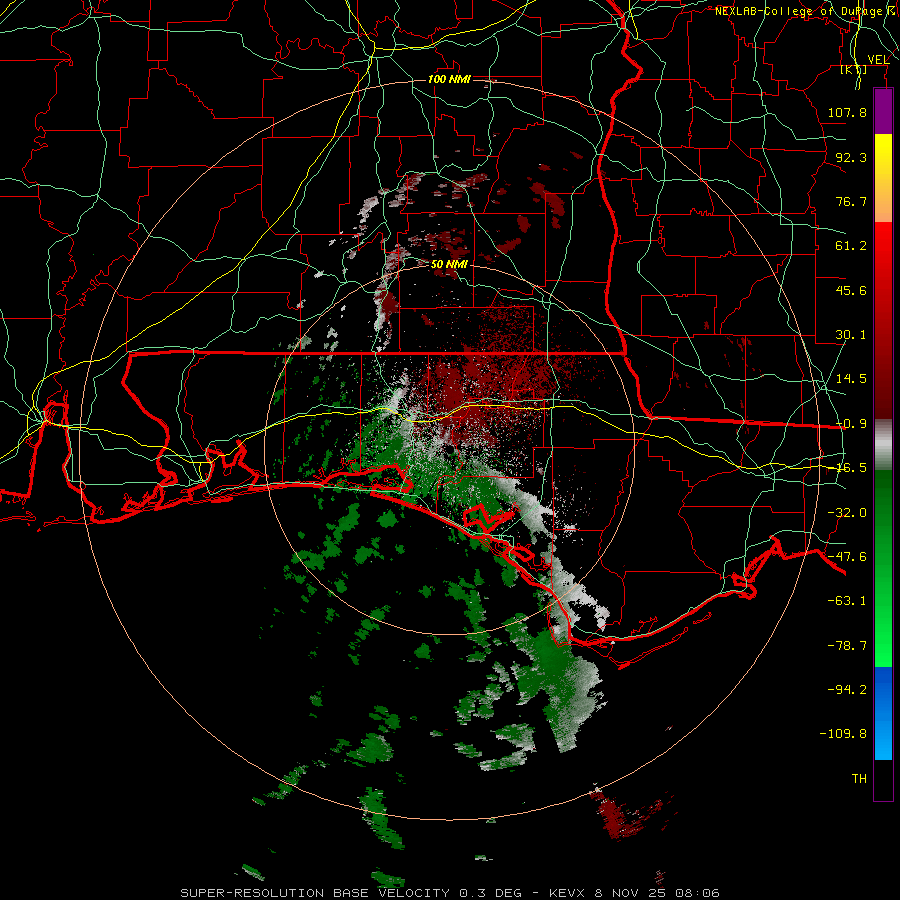
Task: Select the 92.3 velocity scale value
Action: pyautogui.click(x=851, y=157)
